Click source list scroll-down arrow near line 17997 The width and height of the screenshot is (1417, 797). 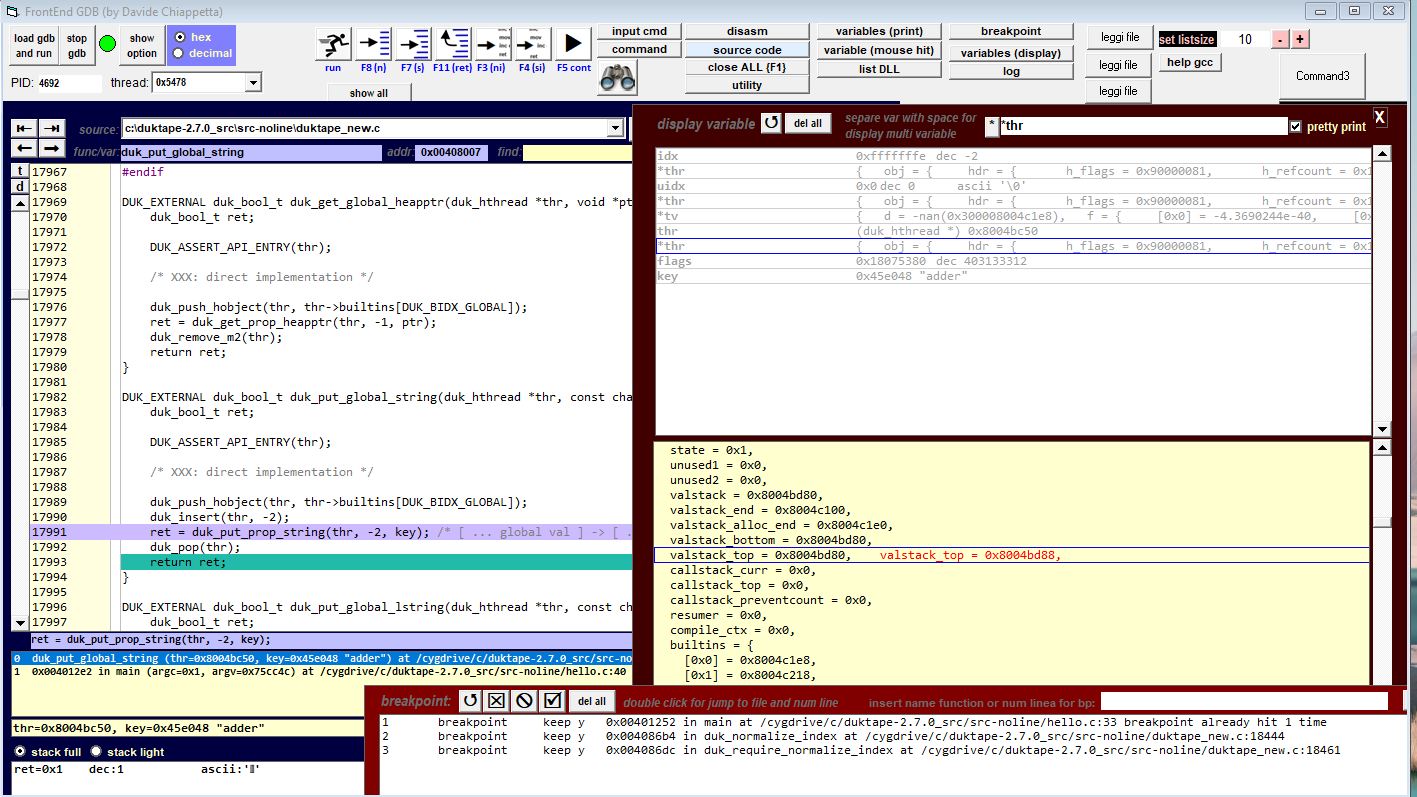pos(20,621)
